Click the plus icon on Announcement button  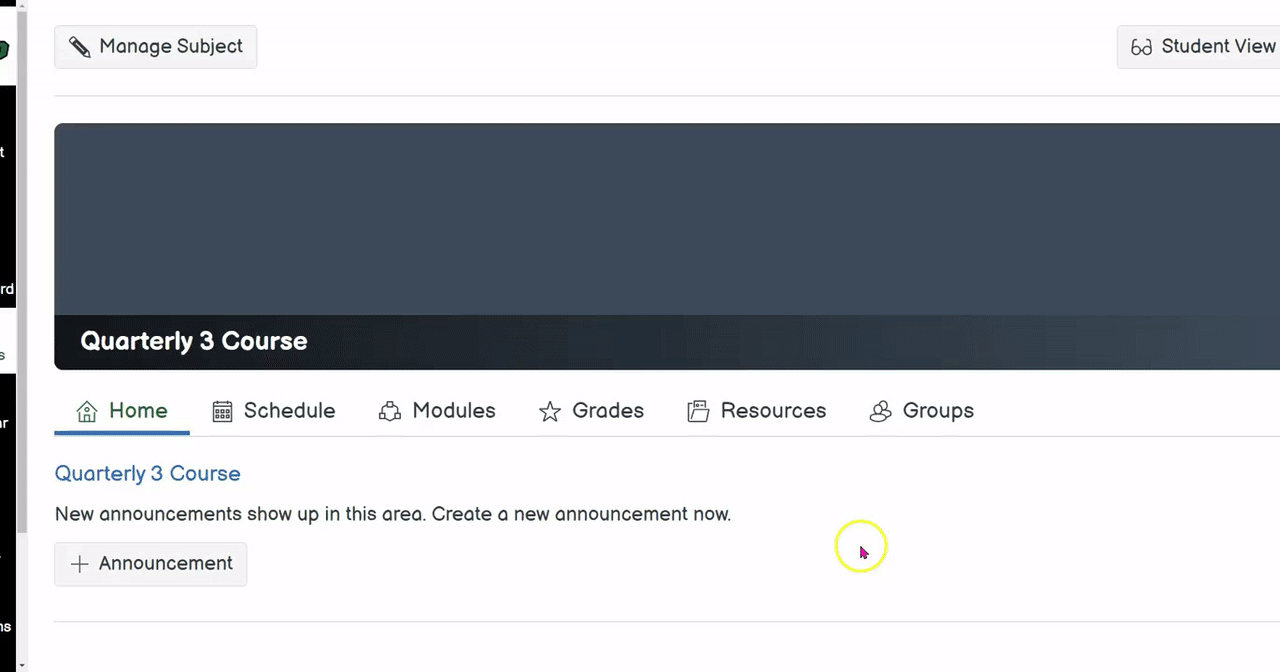tap(80, 564)
